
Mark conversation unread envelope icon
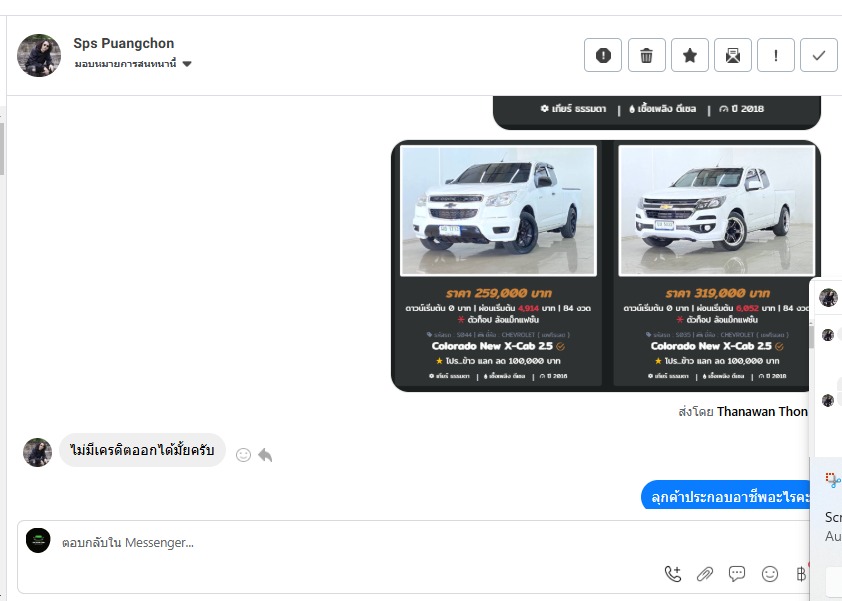point(733,55)
